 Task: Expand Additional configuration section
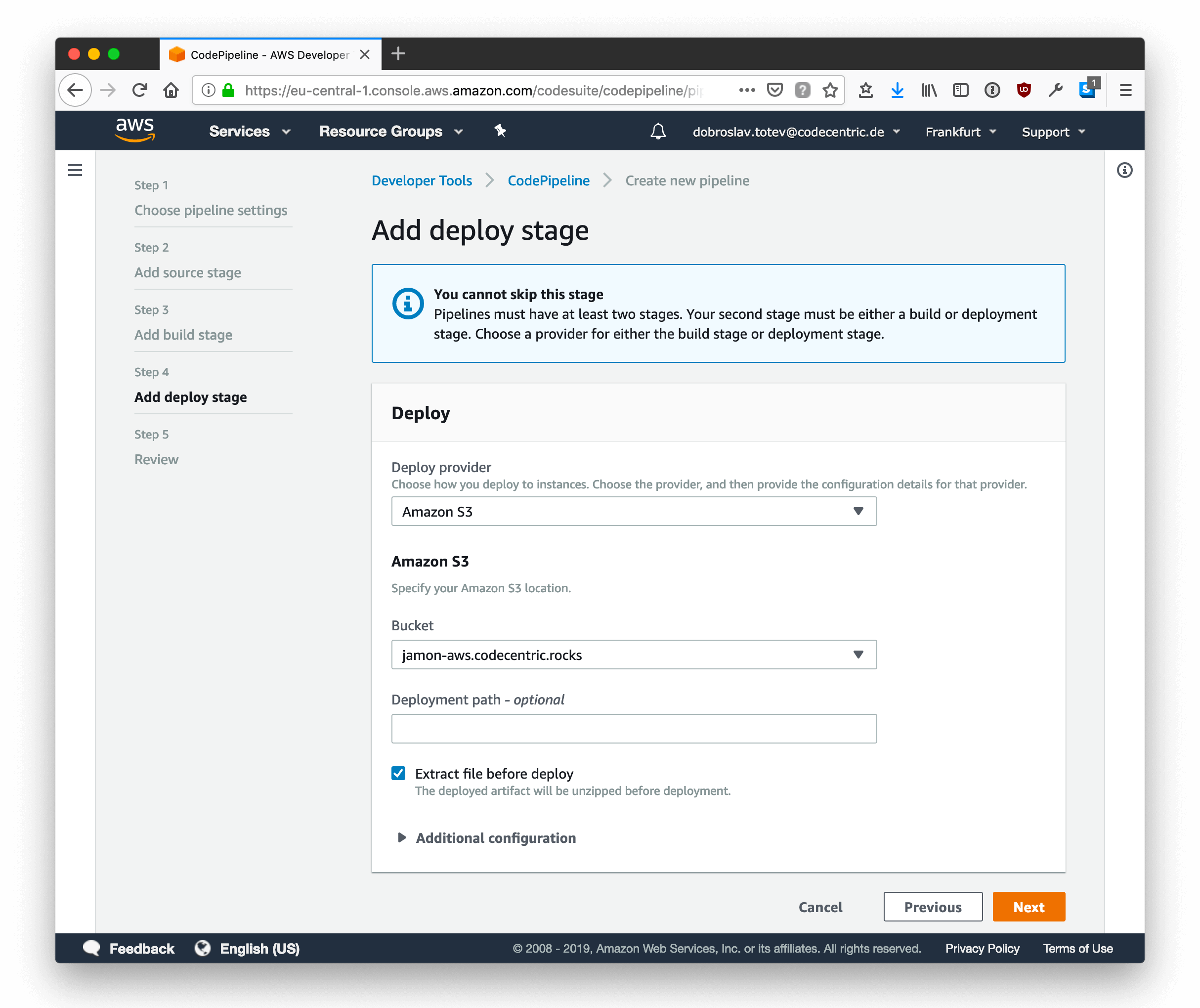(495, 838)
